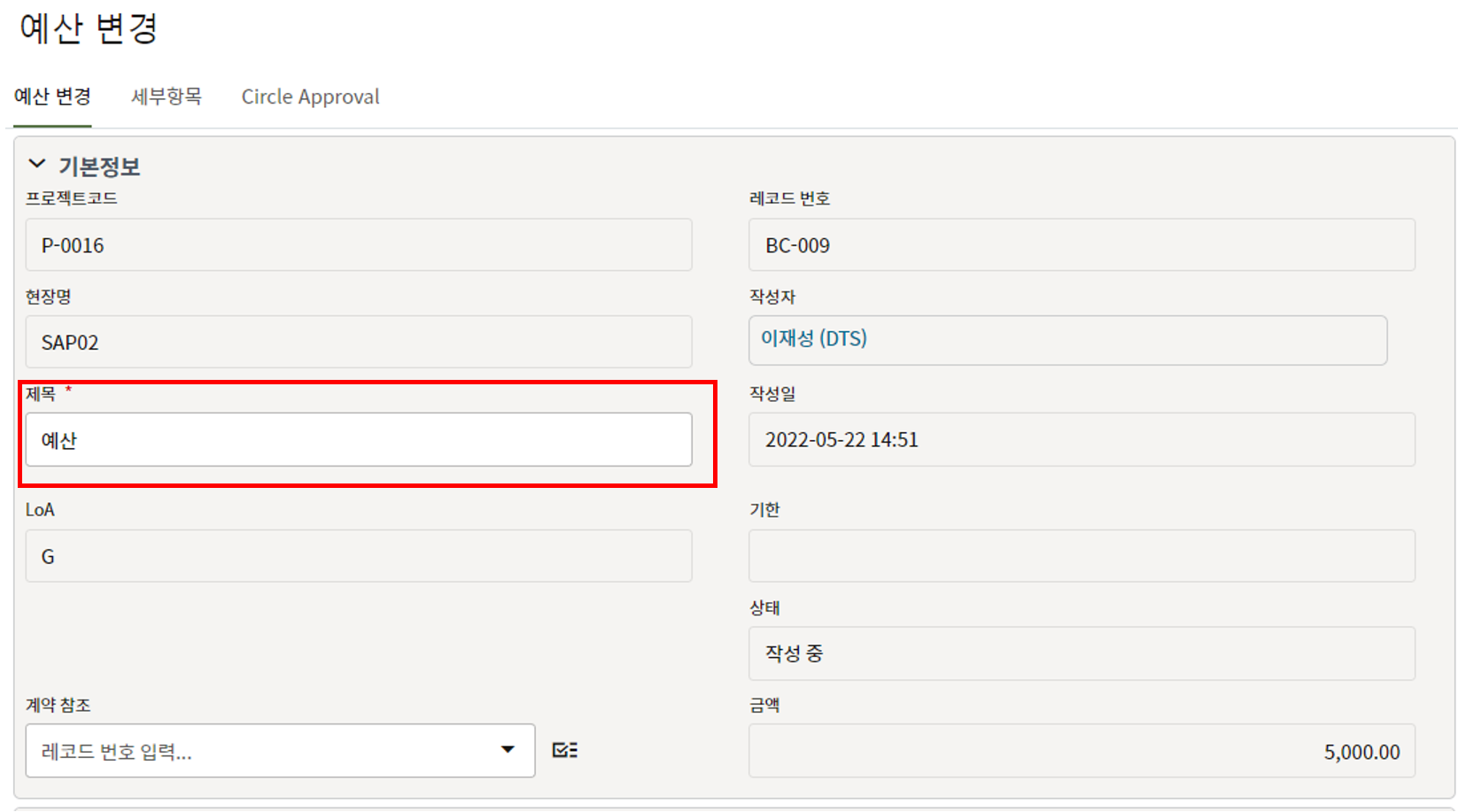1458x812 pixels.
Task: Switch to the 세부항목 tab
Action: [167, 97]
